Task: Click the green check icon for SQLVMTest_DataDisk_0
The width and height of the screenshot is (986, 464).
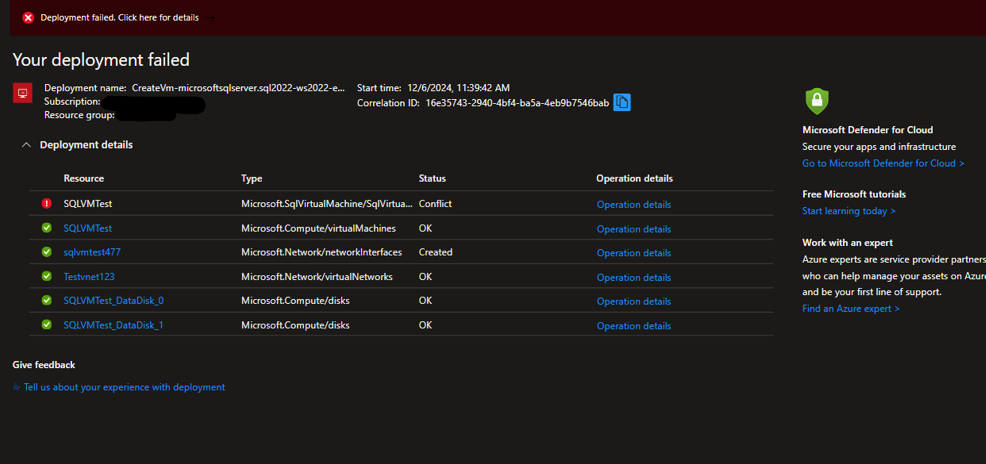Action: [x=47, y=301]
